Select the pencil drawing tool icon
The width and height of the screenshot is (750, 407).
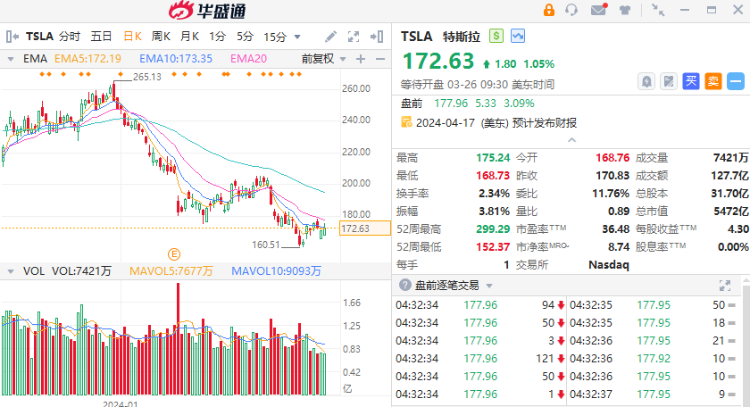(331, 36)
